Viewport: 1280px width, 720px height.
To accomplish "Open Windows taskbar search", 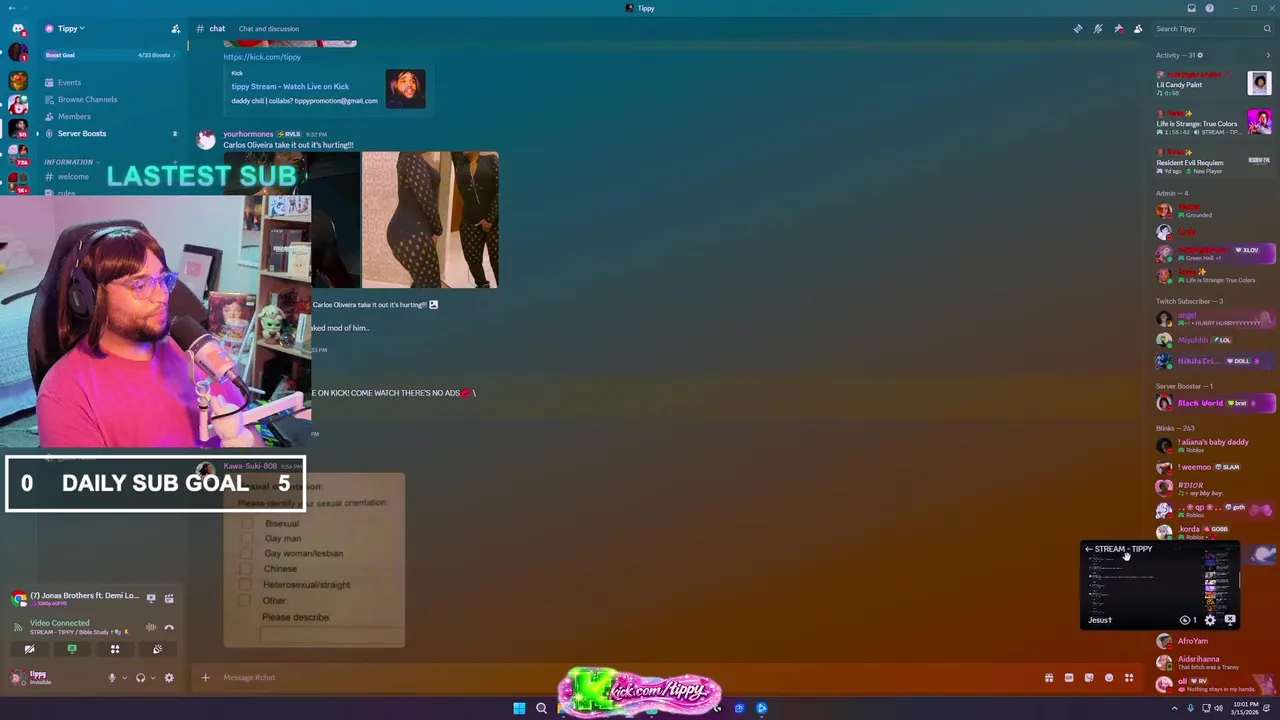I will [541, 708].
